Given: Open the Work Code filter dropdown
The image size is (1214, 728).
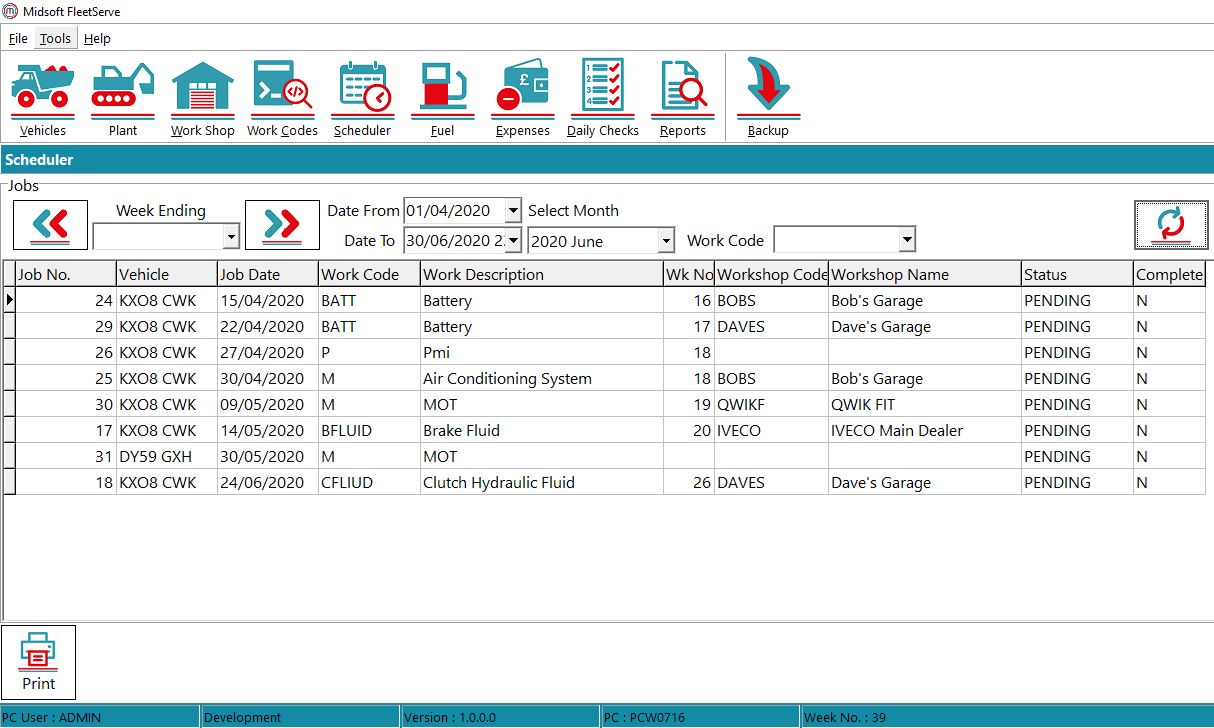Looking at the screenshot, I should (903, 240).
